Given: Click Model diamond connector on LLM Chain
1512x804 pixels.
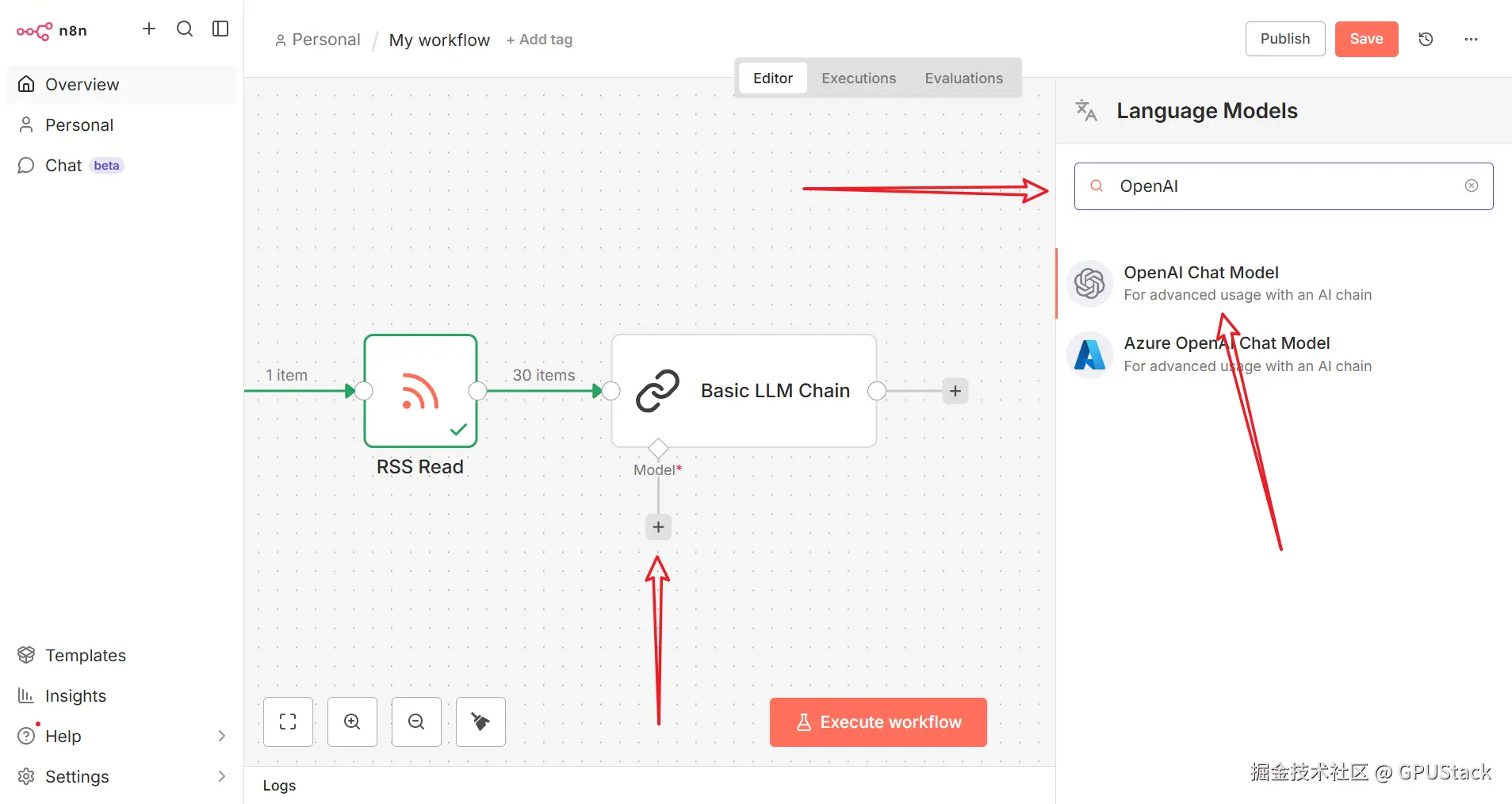Looking at the screenshot, I should [658, 448].
